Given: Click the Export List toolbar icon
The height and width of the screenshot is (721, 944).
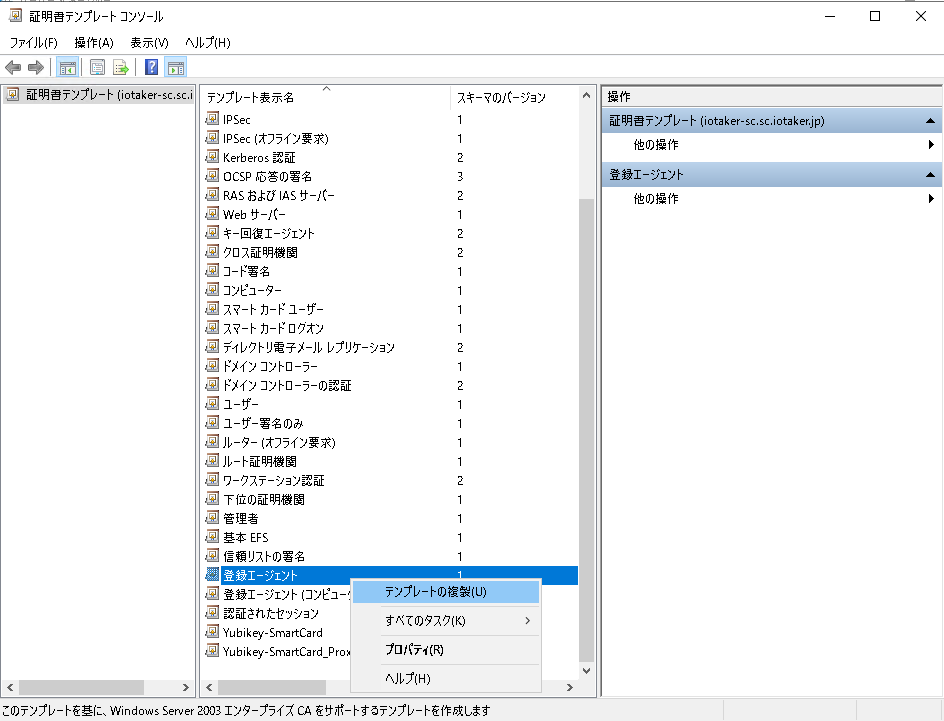Looking at the screenshot, I should (x=121, y=67).
